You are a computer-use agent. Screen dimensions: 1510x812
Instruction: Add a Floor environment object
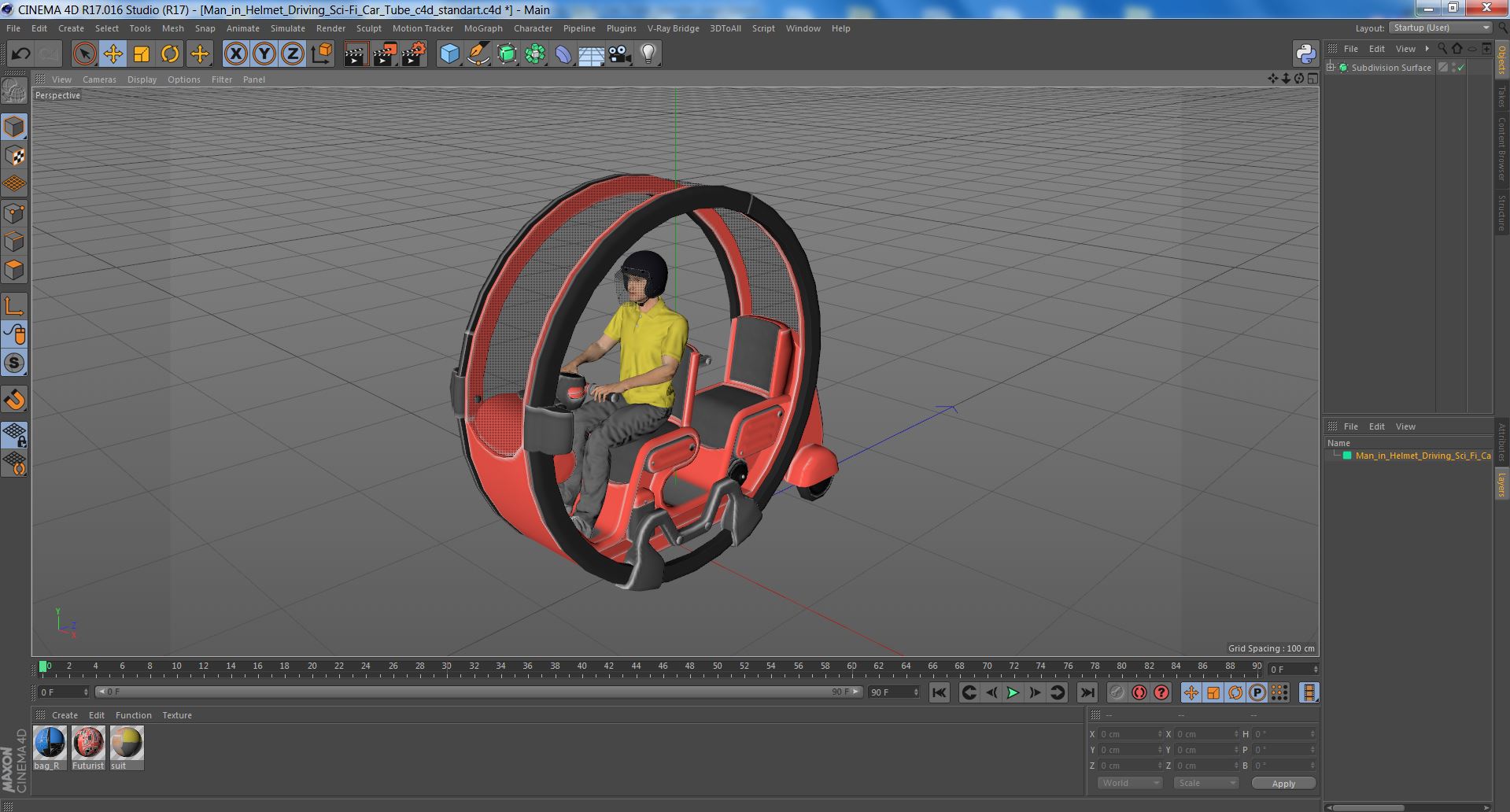(592, 54)
